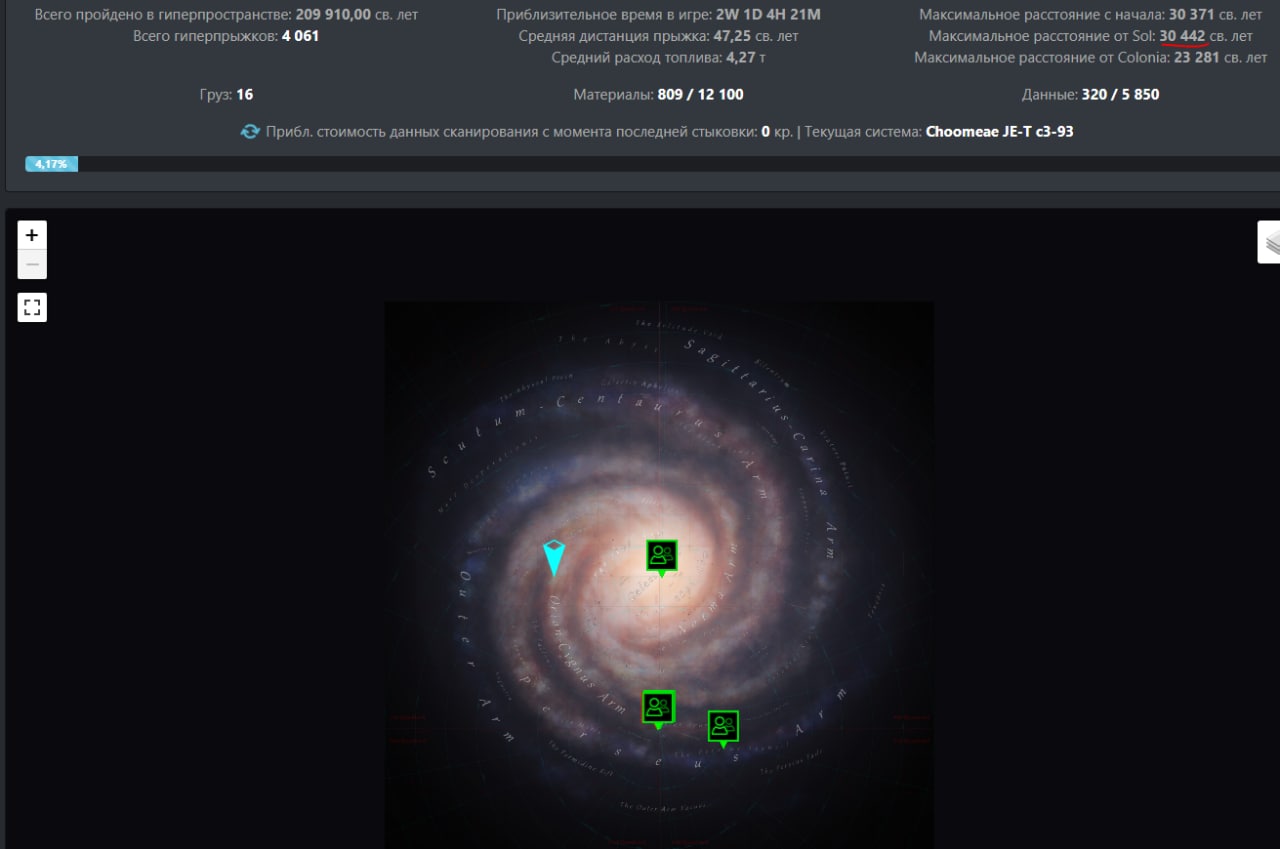Open current system Choomeae JE-T c3-93
Image resolution: width=1280 pixels, height=849 pixels.
tap(1000, 131)
